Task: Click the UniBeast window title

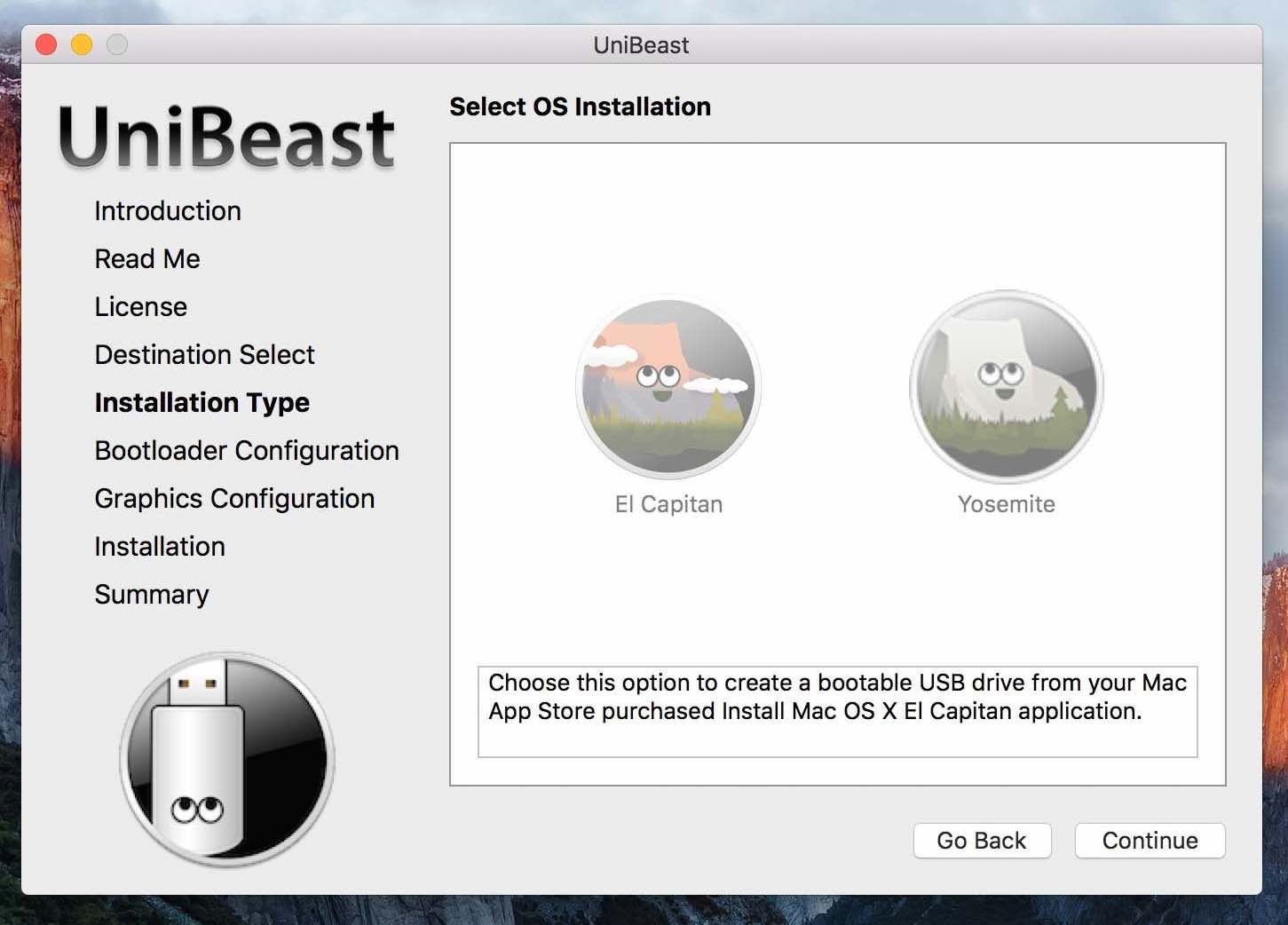Action: [641, 45]
